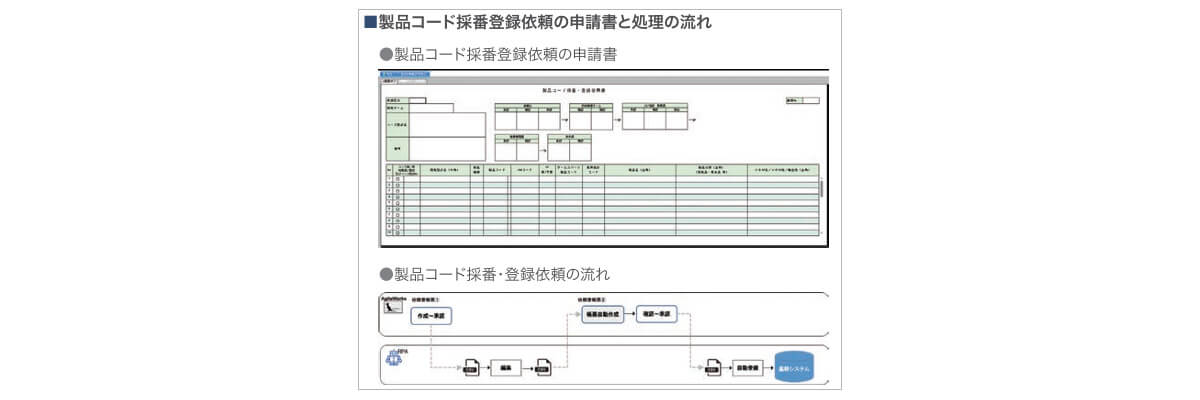
Task: Select the radio button in table row 1 of the form
Action: [x=397, y=178]
